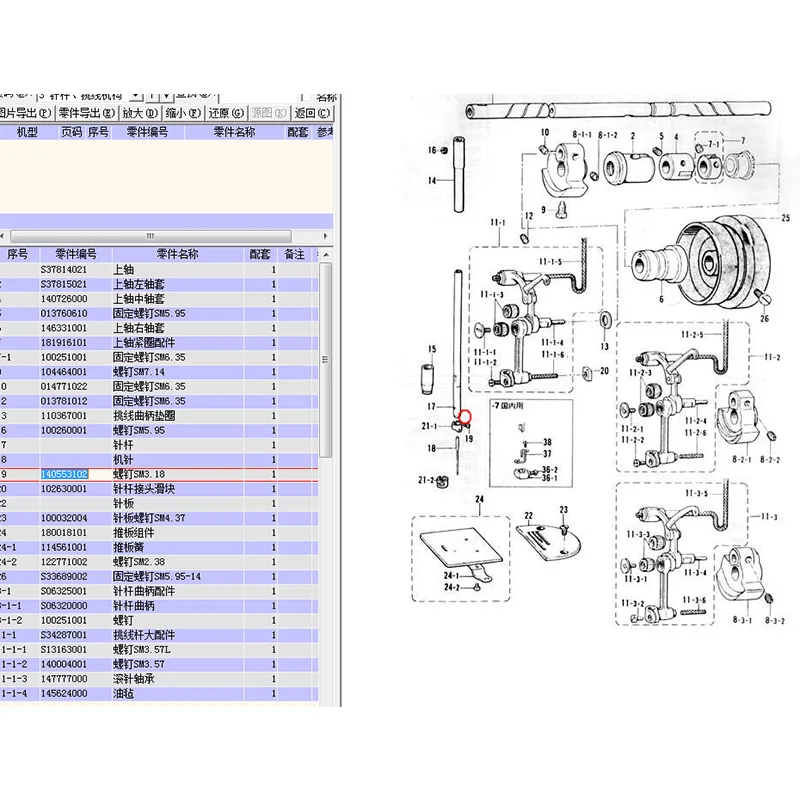
Task: Select the row 推板组件
Action: [x=159, y=533]
